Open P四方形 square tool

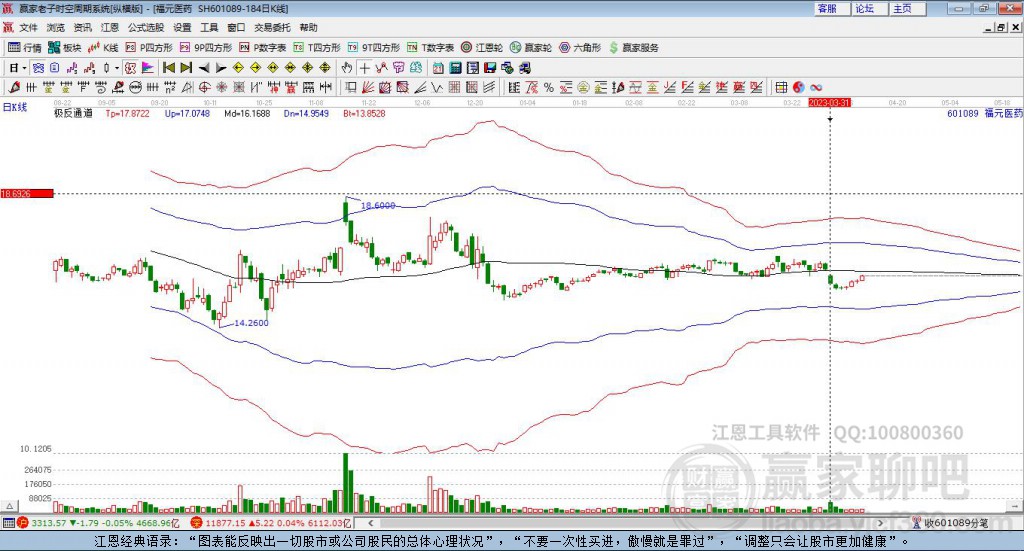[149, 48]
